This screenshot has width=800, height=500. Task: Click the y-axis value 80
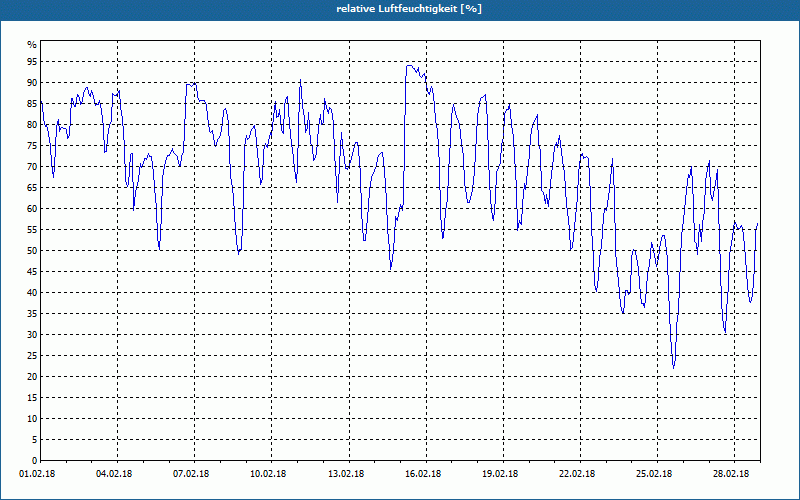32,124
